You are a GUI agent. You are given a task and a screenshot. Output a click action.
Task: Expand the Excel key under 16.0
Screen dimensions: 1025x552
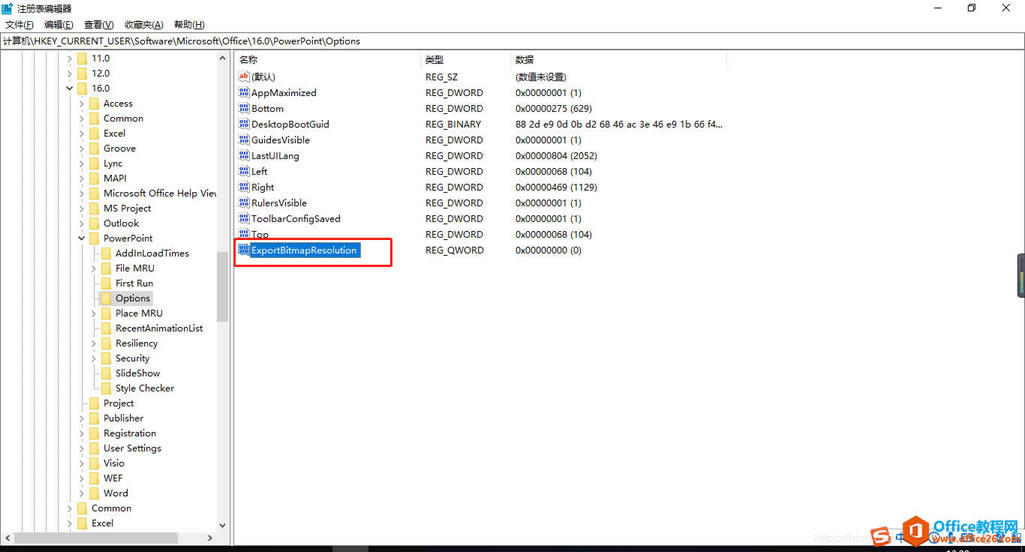[x=82, y=134]
